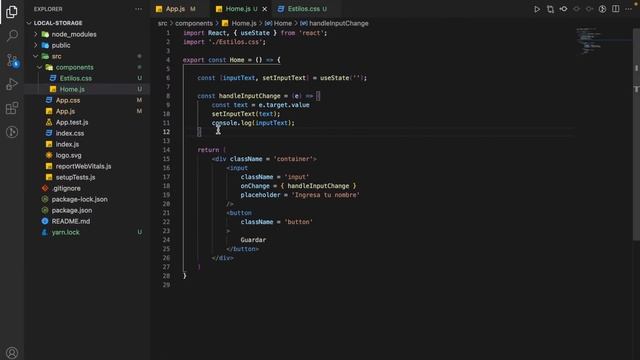Open editor more actions ellipsis
Viewport: 640px width, 360px height.
coord(629,9)
